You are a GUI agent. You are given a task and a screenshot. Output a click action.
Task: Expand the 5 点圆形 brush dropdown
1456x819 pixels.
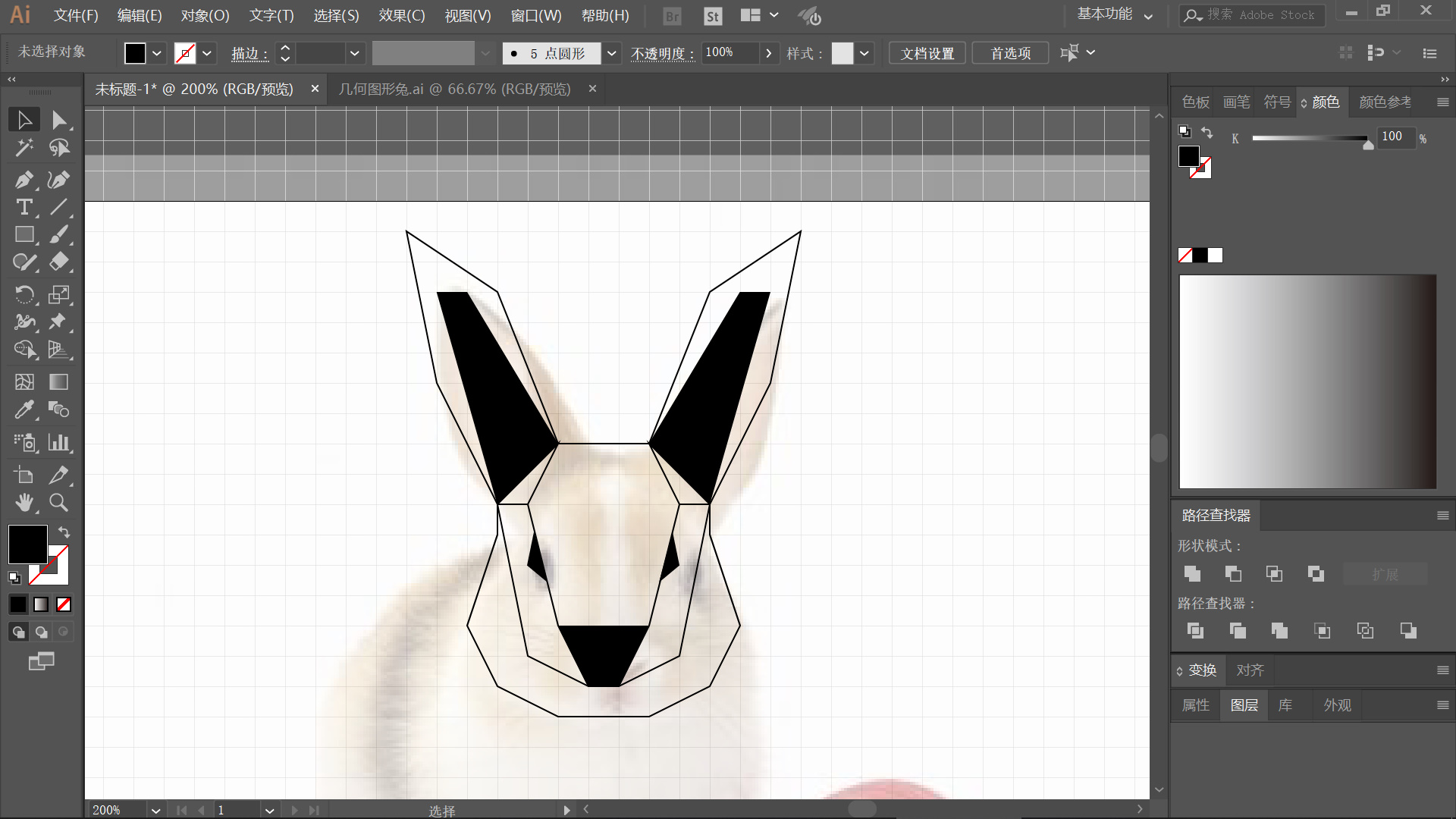[x=611, y=53]
